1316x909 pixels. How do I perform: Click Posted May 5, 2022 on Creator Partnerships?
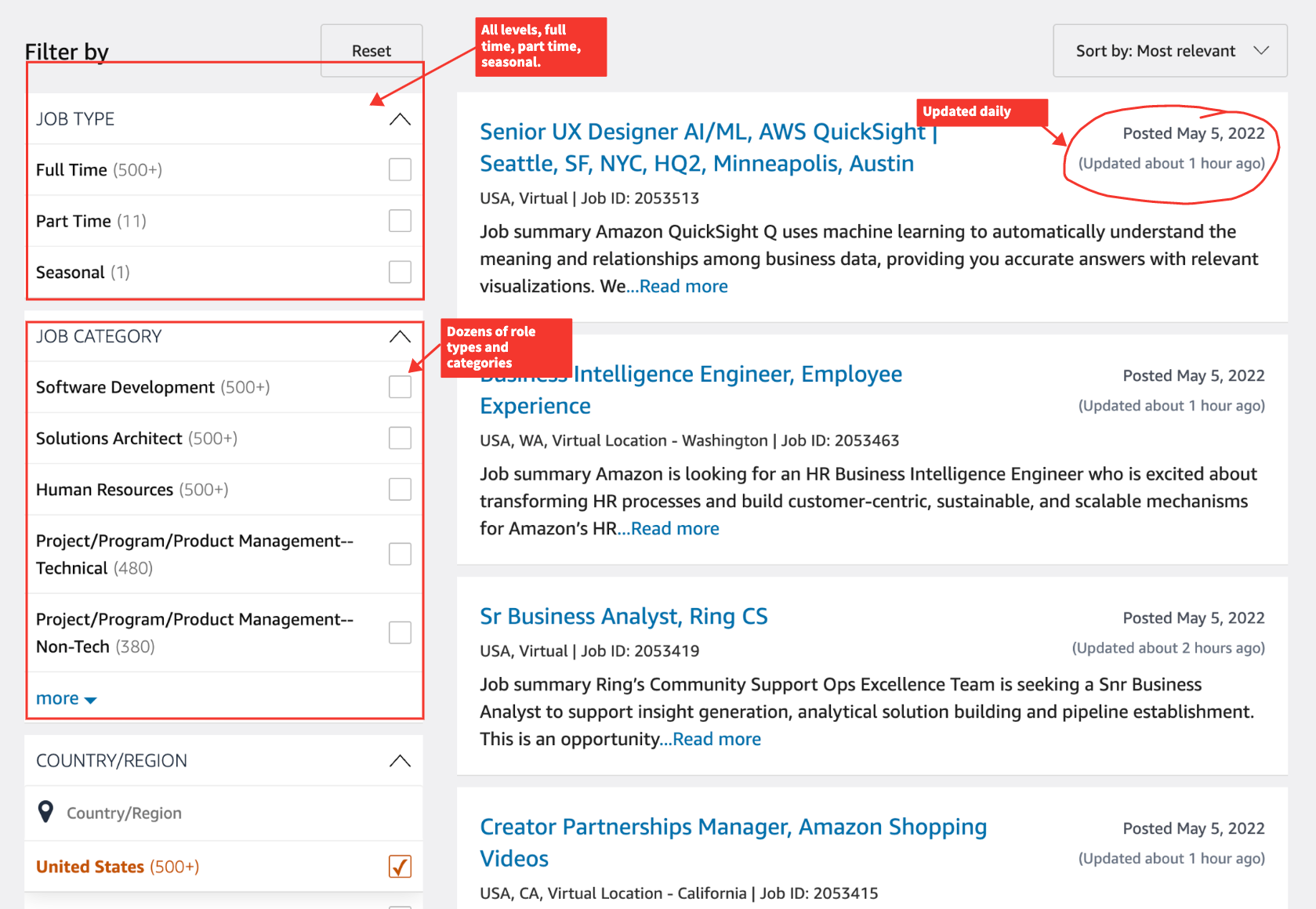(1194, 828)
